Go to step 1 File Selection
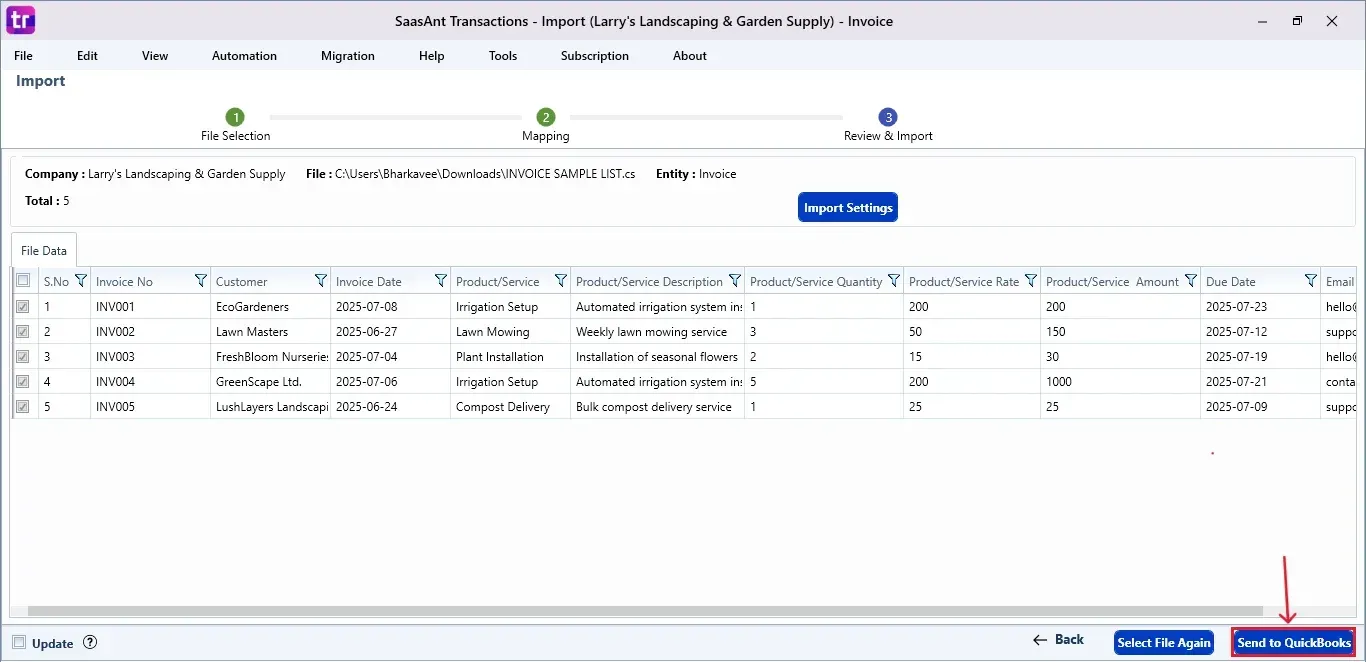 [235, 117]
